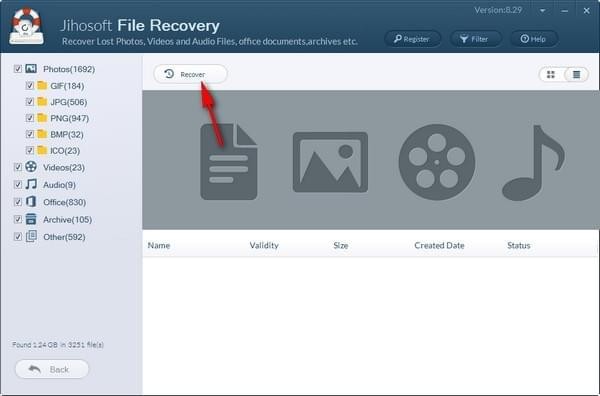This screenshot has width=600, height=396.
Task: Click the Audio music note icon in sidebar
Action: 31,184
